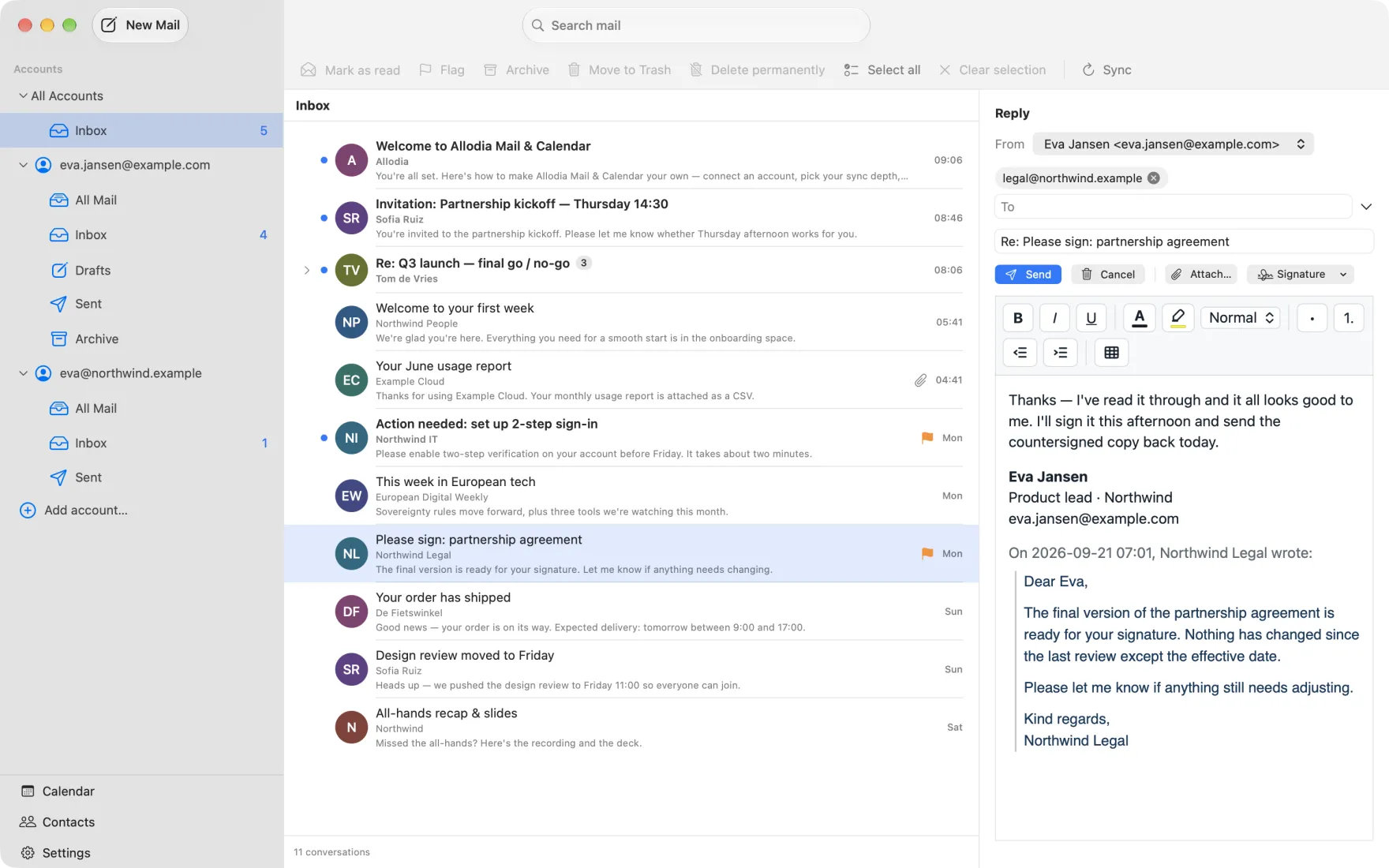Toggle the flag on 2-step sign-in email
The height and width of the screenshot is (868, 1389).
coord(927,438)
